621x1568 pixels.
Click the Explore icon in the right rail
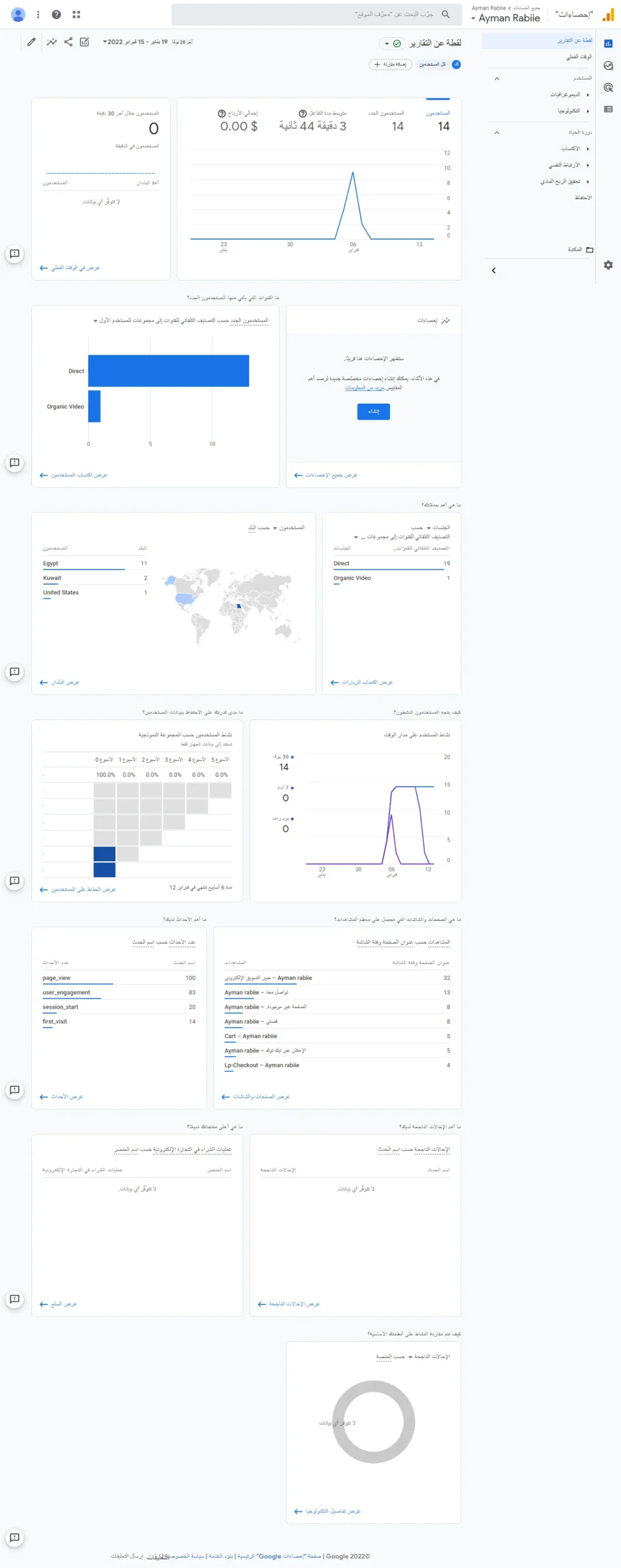coord(608,66)
